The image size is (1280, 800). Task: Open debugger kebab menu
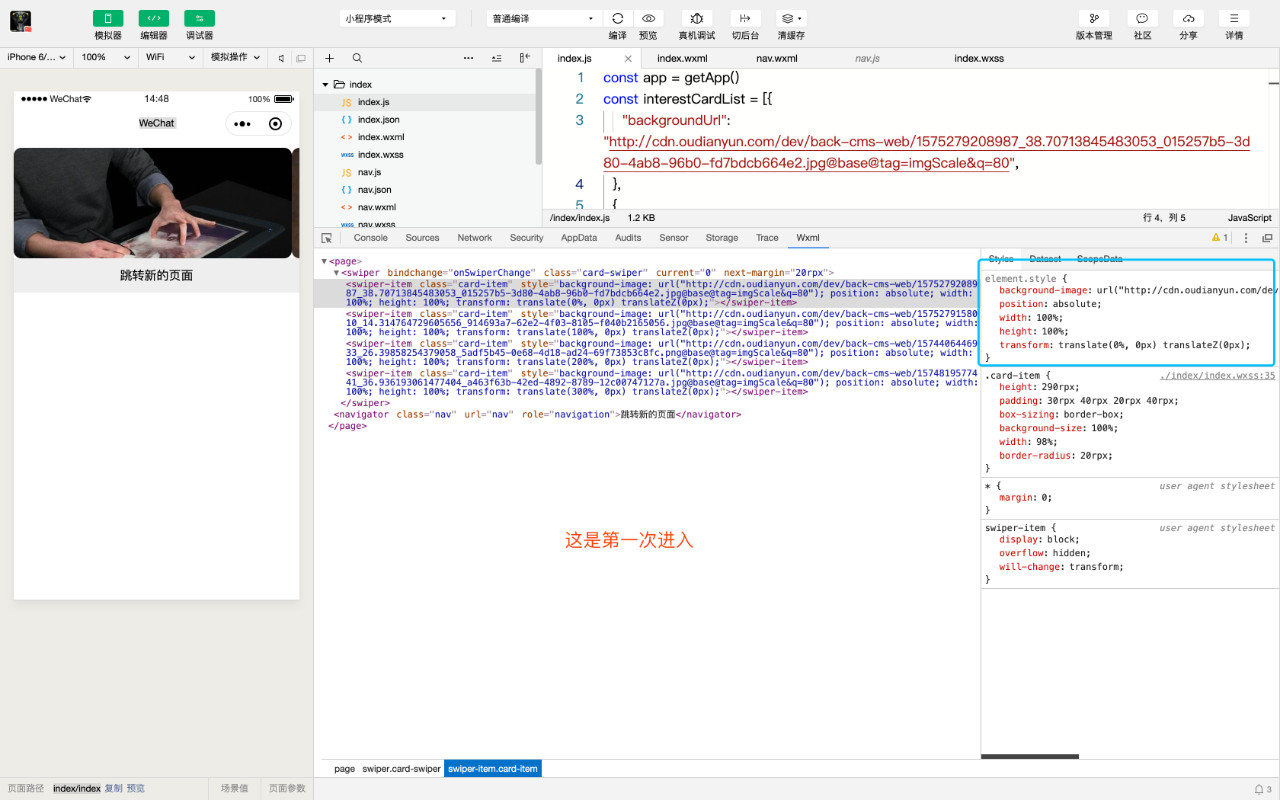pyautogui.click(x=1246, y=238)
